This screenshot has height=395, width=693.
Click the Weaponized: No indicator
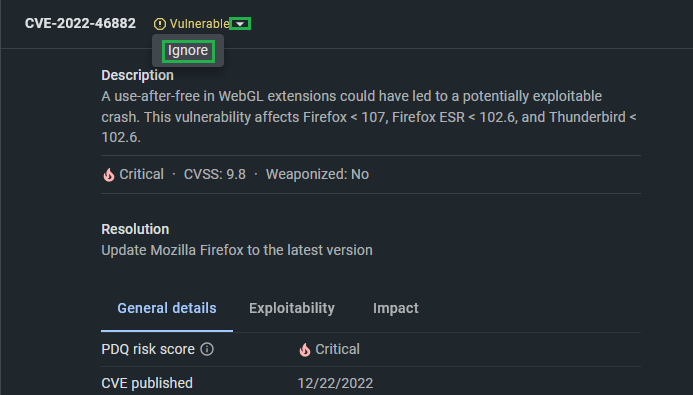point(317,175)
